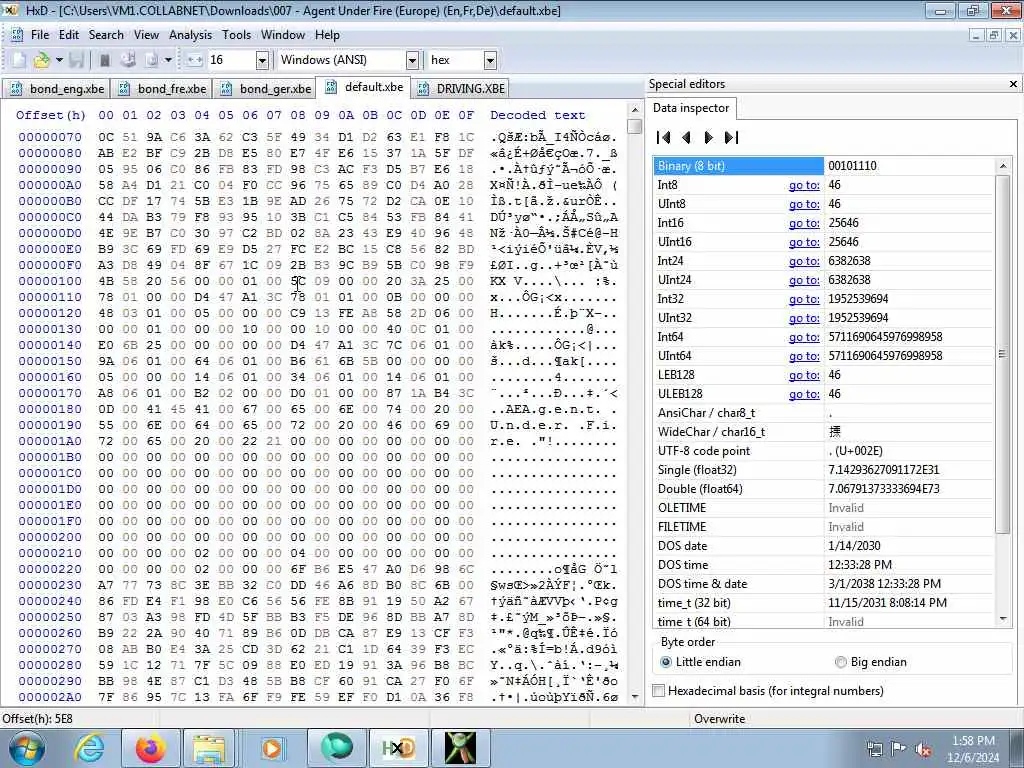This screenshot has height=768, width=1024.
Task: Switch to the bond_eng.xbe tab
Action: click(56, 89)
